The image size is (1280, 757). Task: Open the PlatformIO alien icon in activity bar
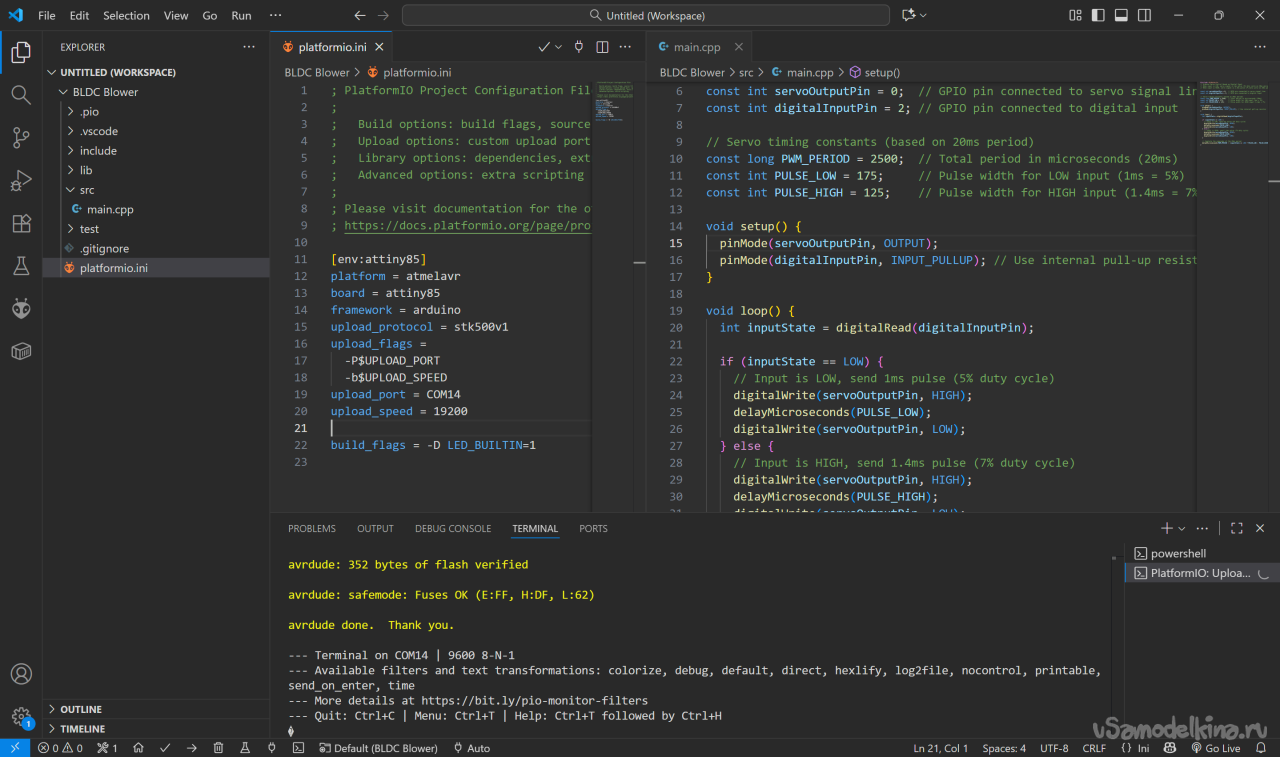click(x=21, y=308)
